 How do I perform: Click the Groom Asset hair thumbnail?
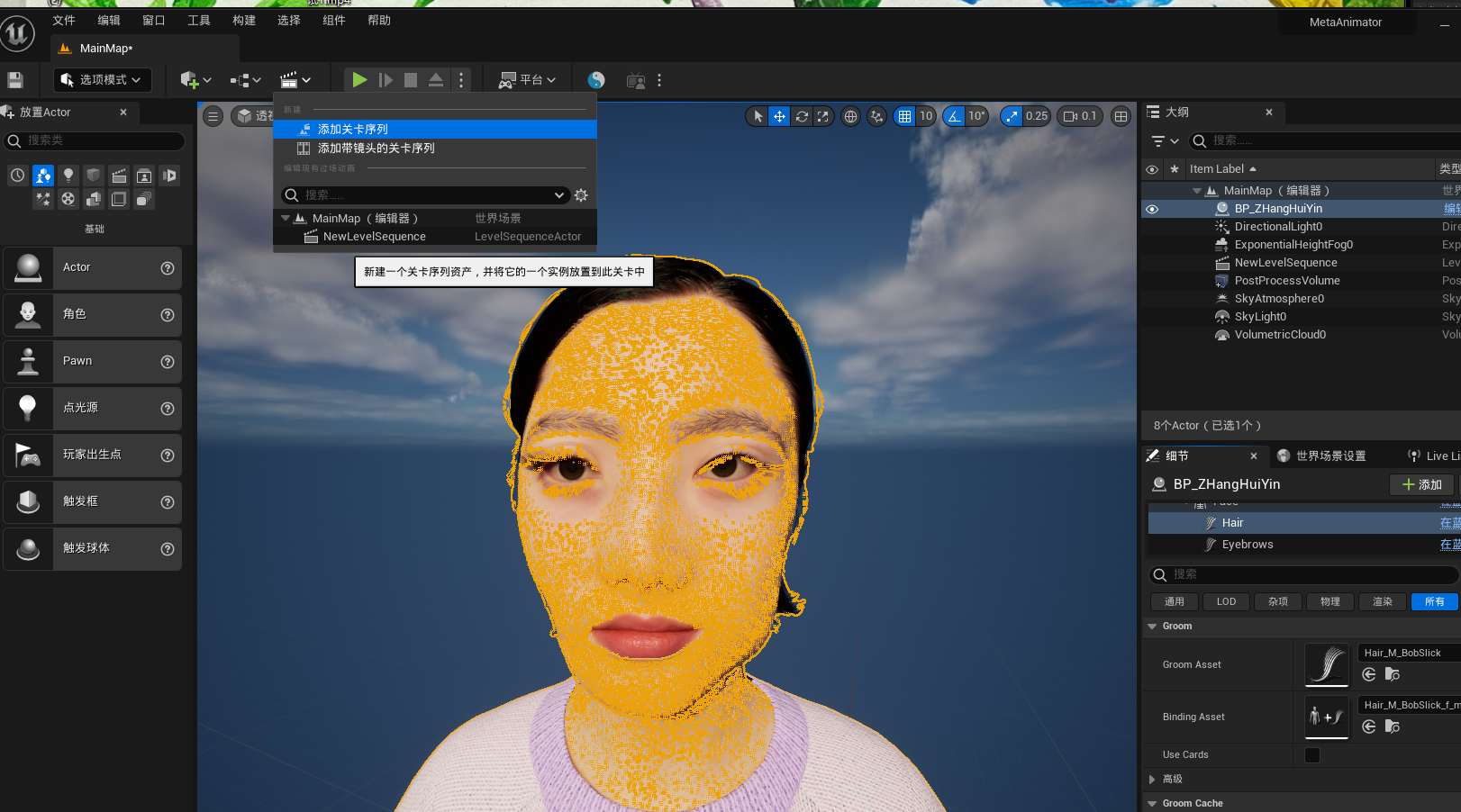click(x=1327, y=665)
